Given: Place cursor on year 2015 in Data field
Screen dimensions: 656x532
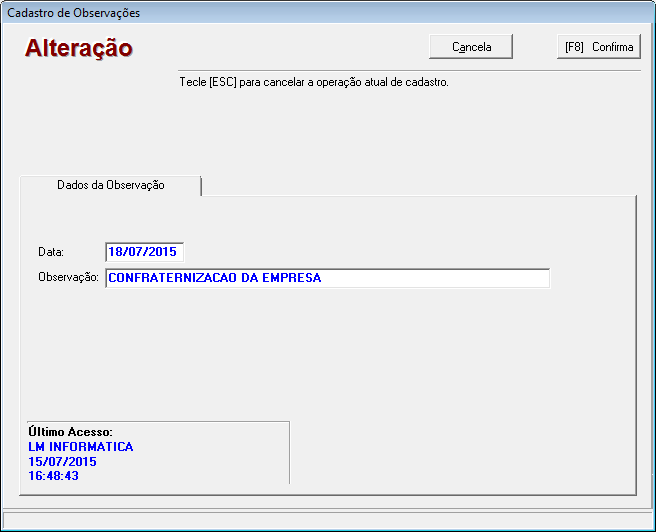Looking at the screenshot, I should pyautogui.click(x=162, y=252).
